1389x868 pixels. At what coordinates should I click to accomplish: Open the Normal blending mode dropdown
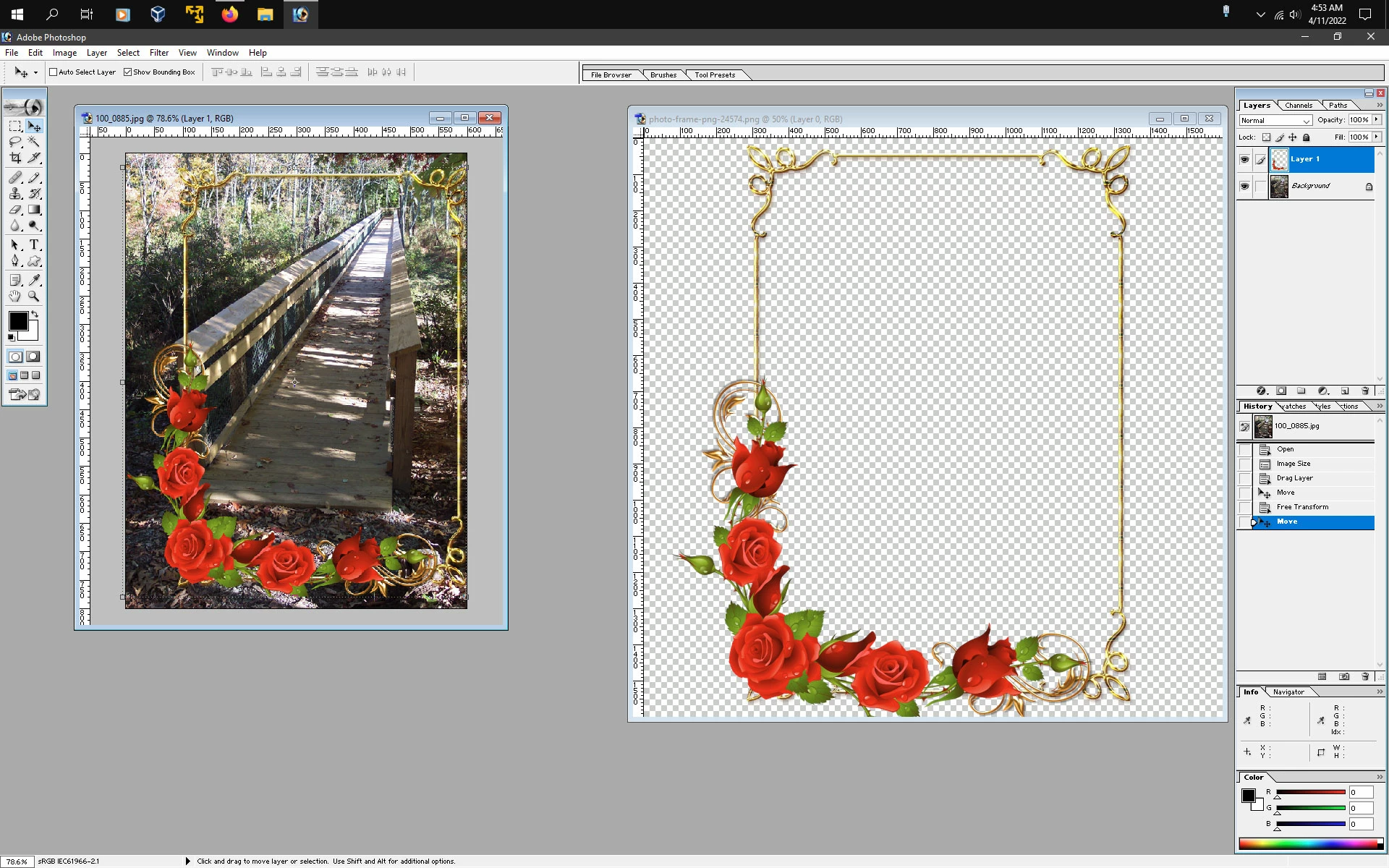point(1275,121)
